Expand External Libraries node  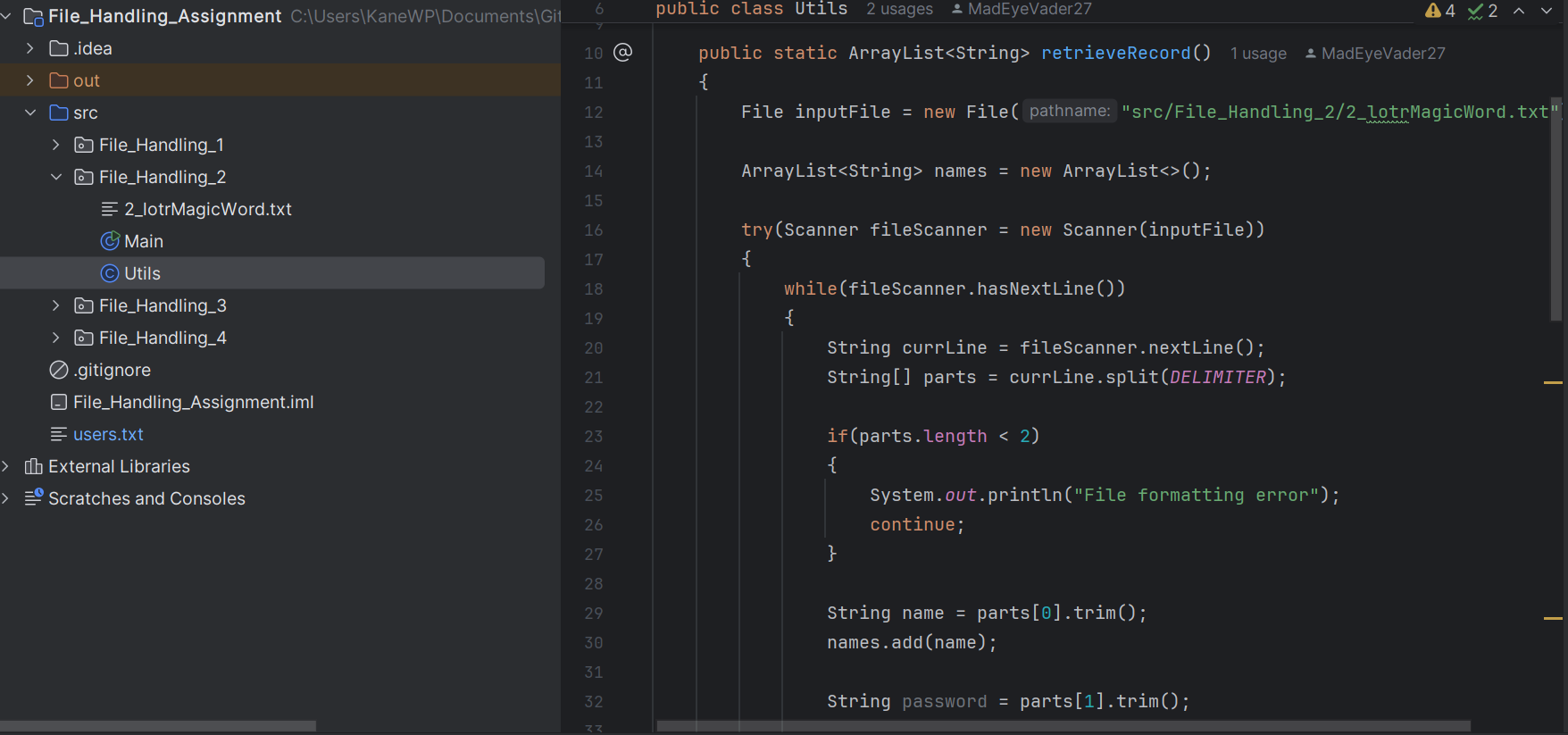point(6,466)
